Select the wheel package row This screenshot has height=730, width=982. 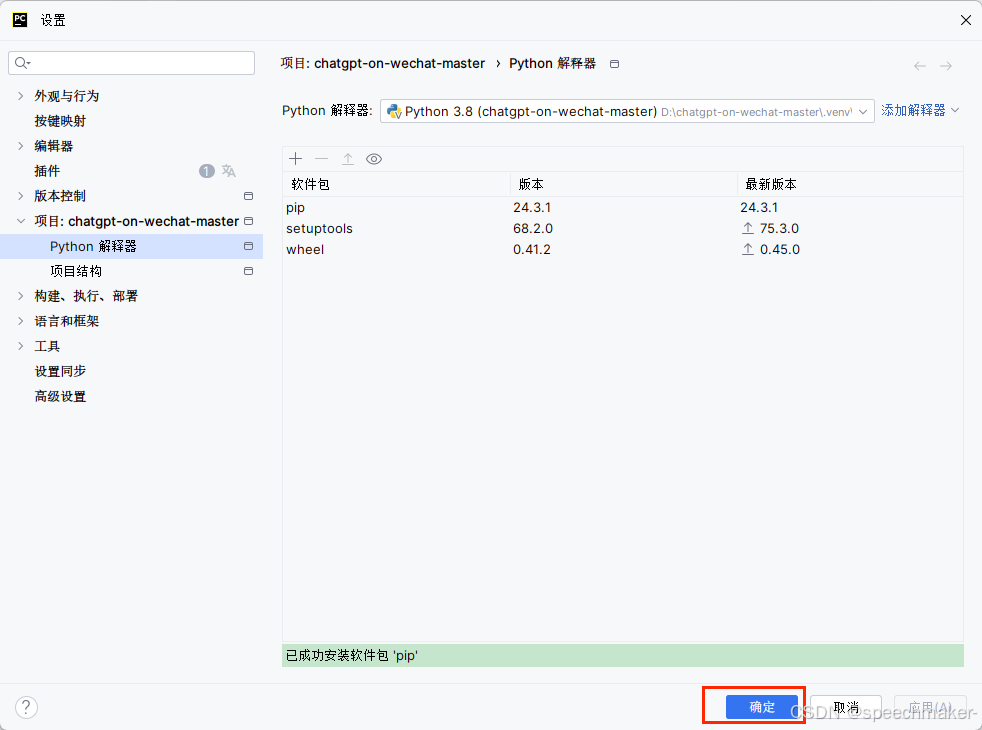pos(623,249)
